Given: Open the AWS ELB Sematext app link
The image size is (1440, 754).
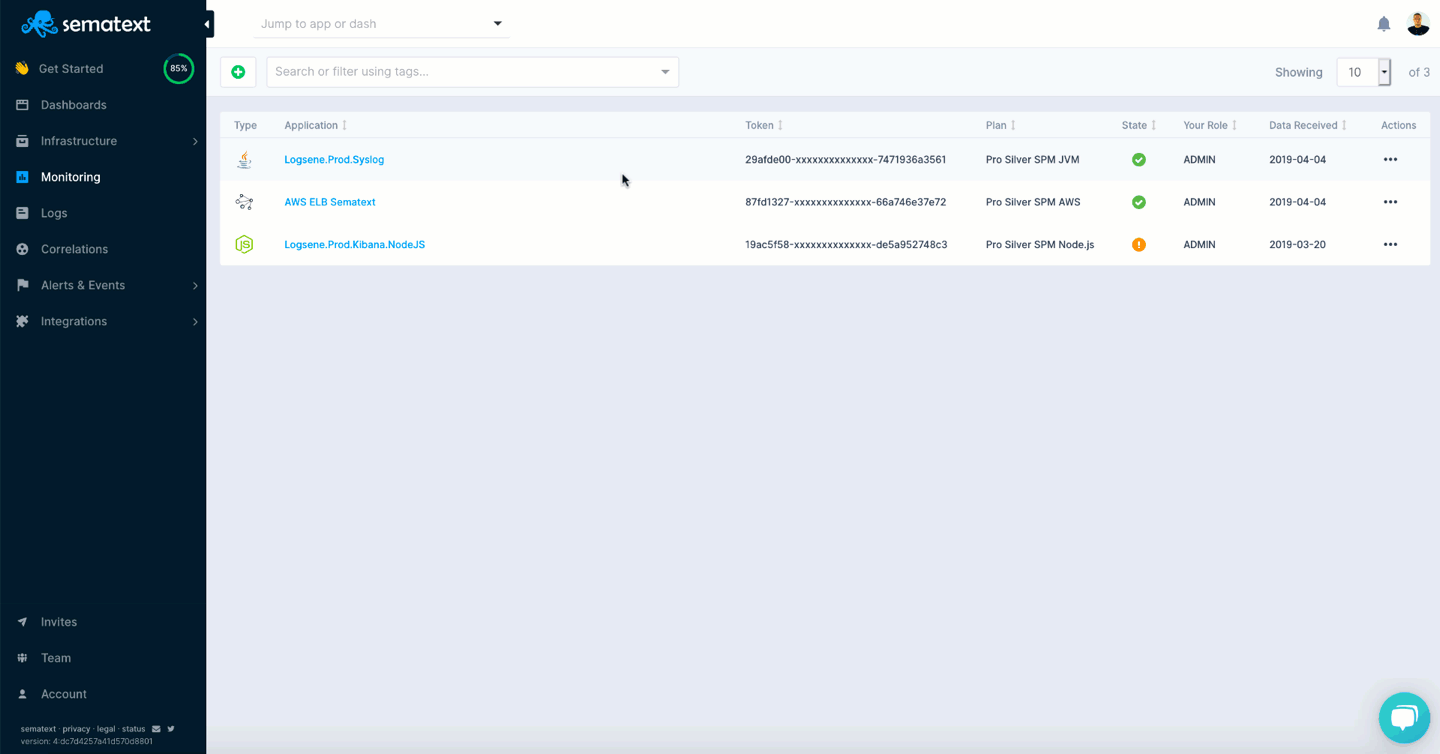Looking at the screenshot, I should click(x=330, y=202).
